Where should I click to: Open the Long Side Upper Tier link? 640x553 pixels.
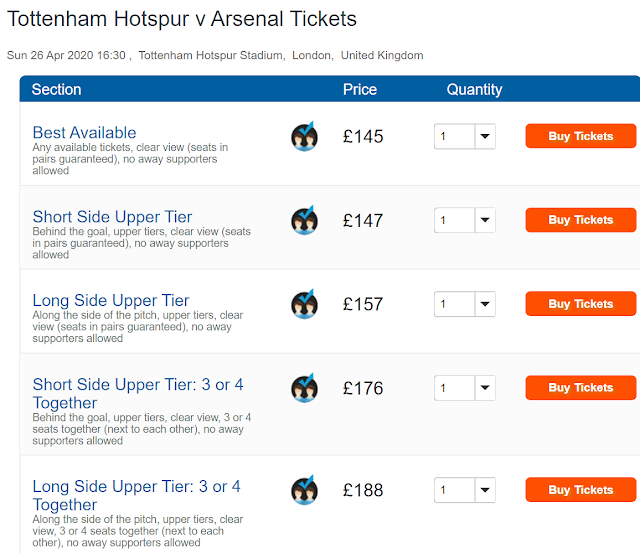click(x=110, y=300)
